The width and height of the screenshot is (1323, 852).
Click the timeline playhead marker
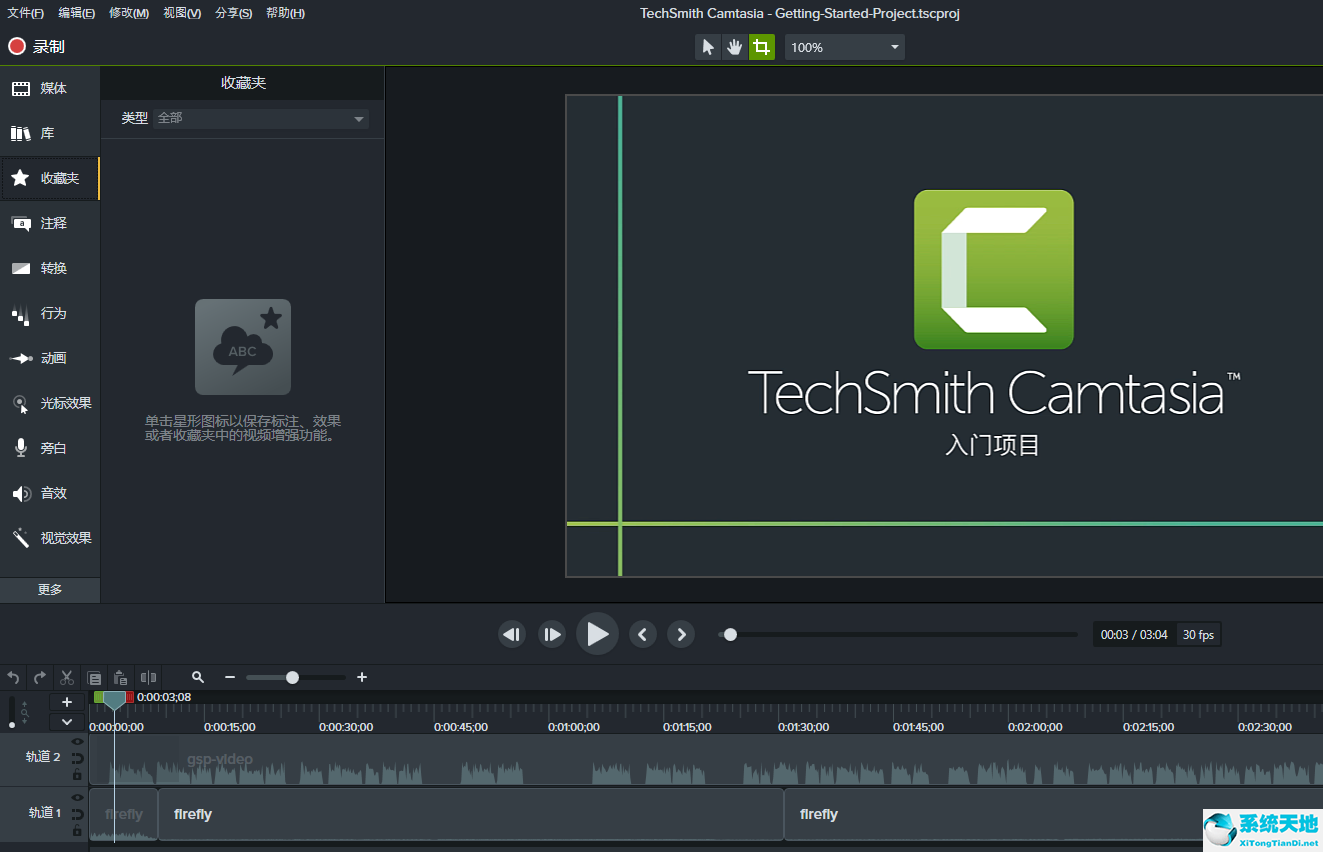(115, 700)
